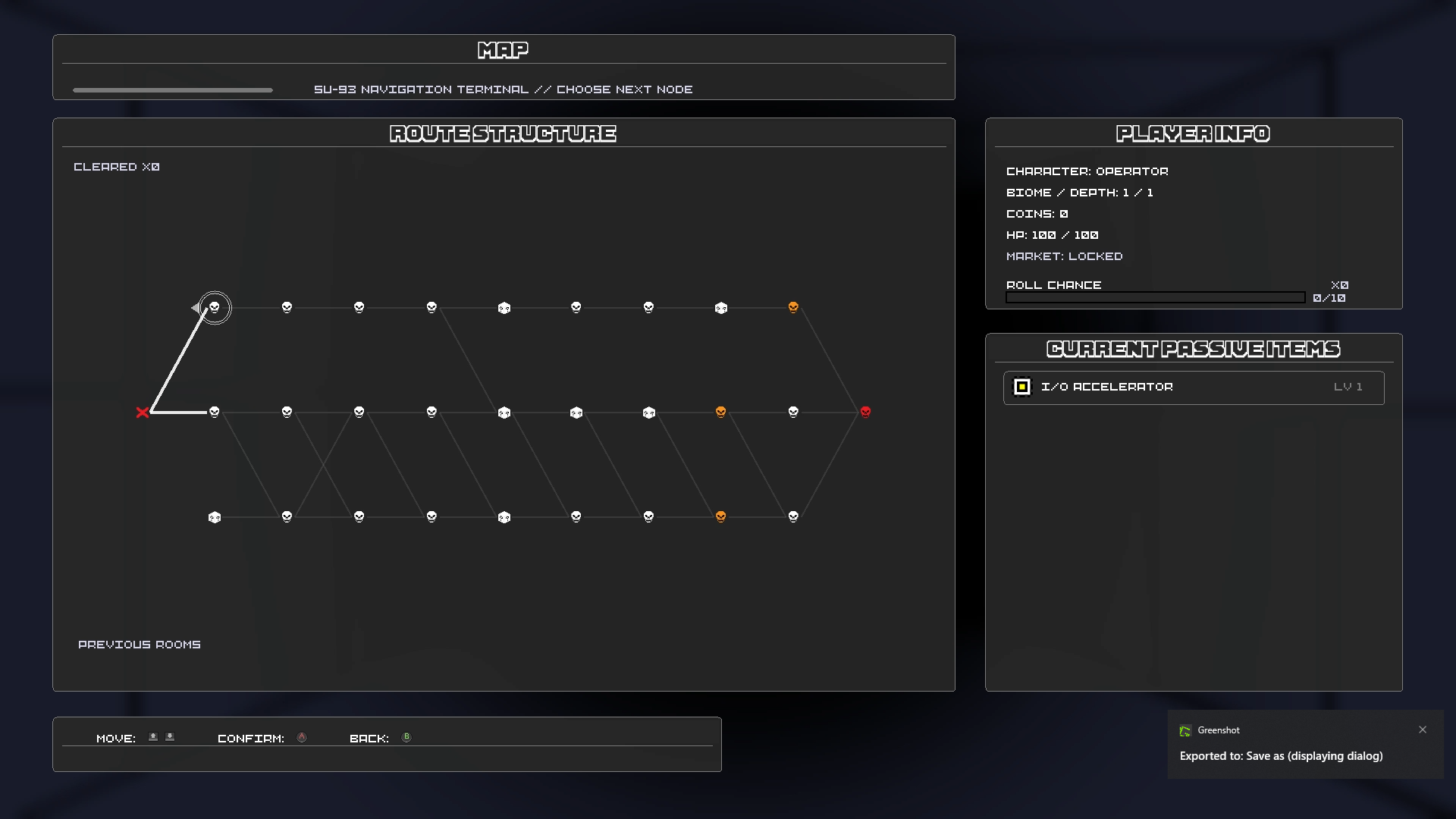The image size is (1456, 819).
Task: Select the fourth skull node in top row
Action: pos(431,307)
